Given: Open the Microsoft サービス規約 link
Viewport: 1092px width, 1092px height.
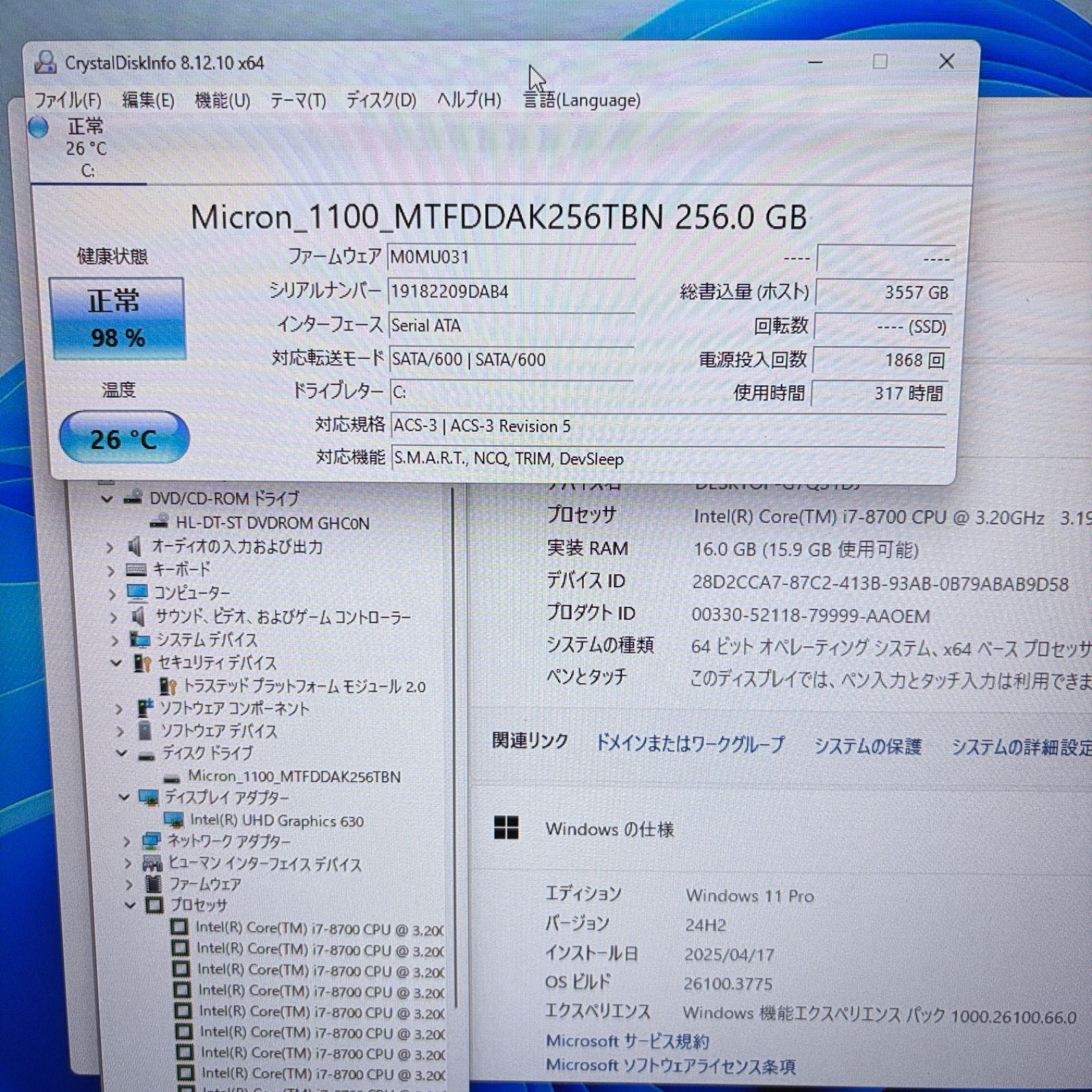Looking at the screenshot, I should 627,1041.
